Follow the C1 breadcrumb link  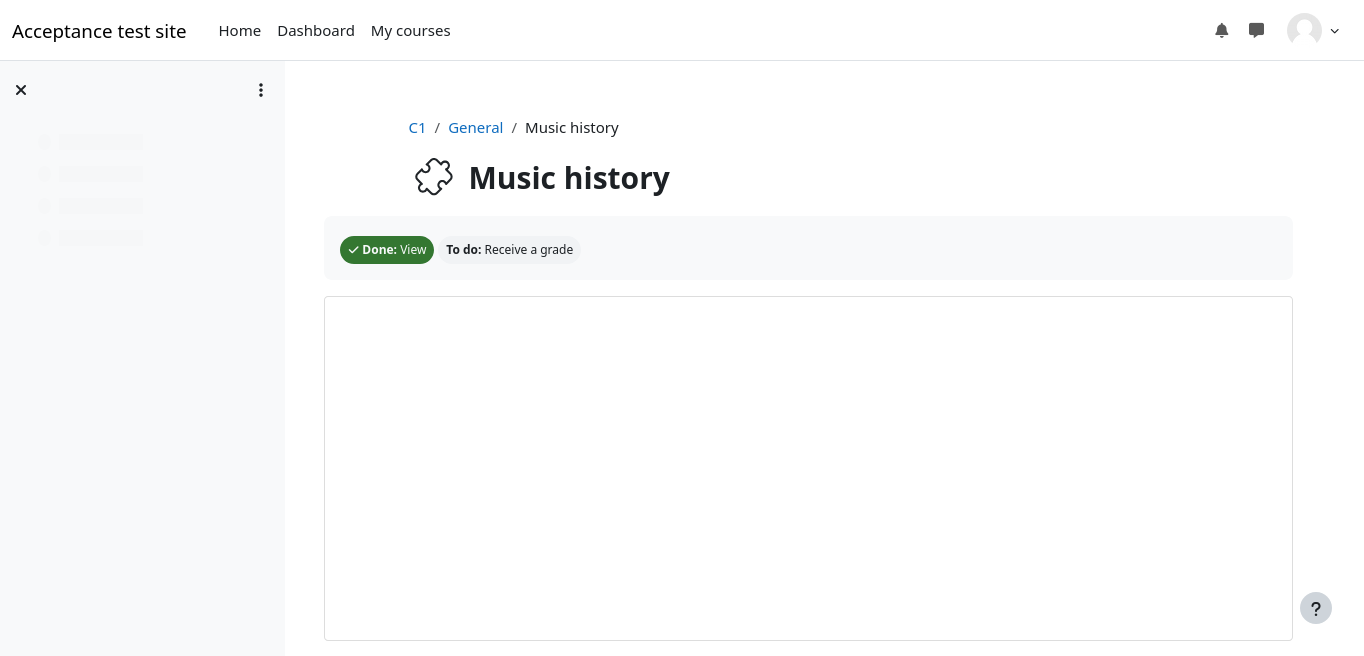coord(417,128)
